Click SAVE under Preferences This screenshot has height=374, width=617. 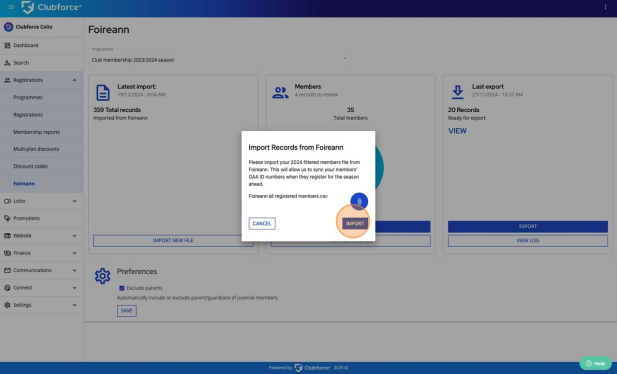coord(127,311)
